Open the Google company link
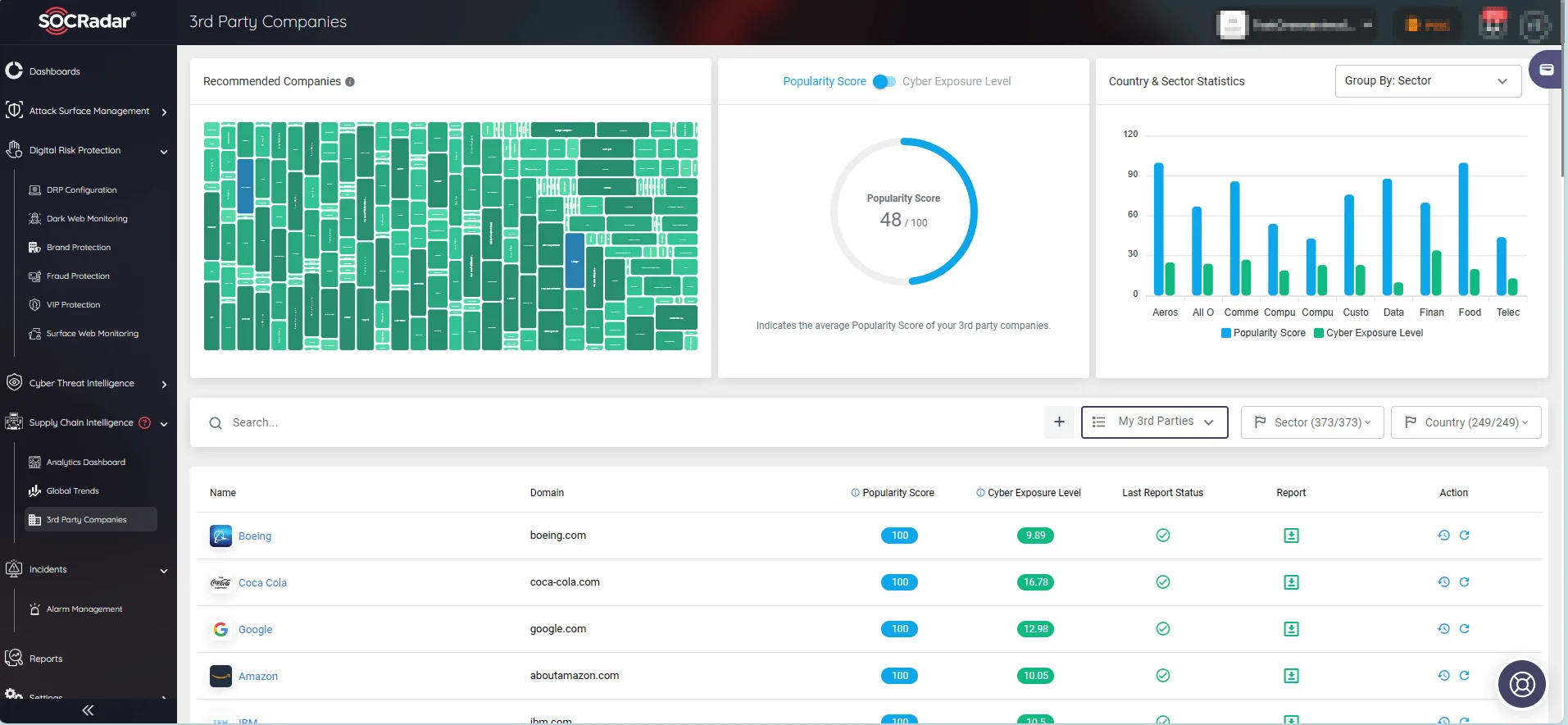Screen dimensions: 1568x725 [x=255, y=629]
